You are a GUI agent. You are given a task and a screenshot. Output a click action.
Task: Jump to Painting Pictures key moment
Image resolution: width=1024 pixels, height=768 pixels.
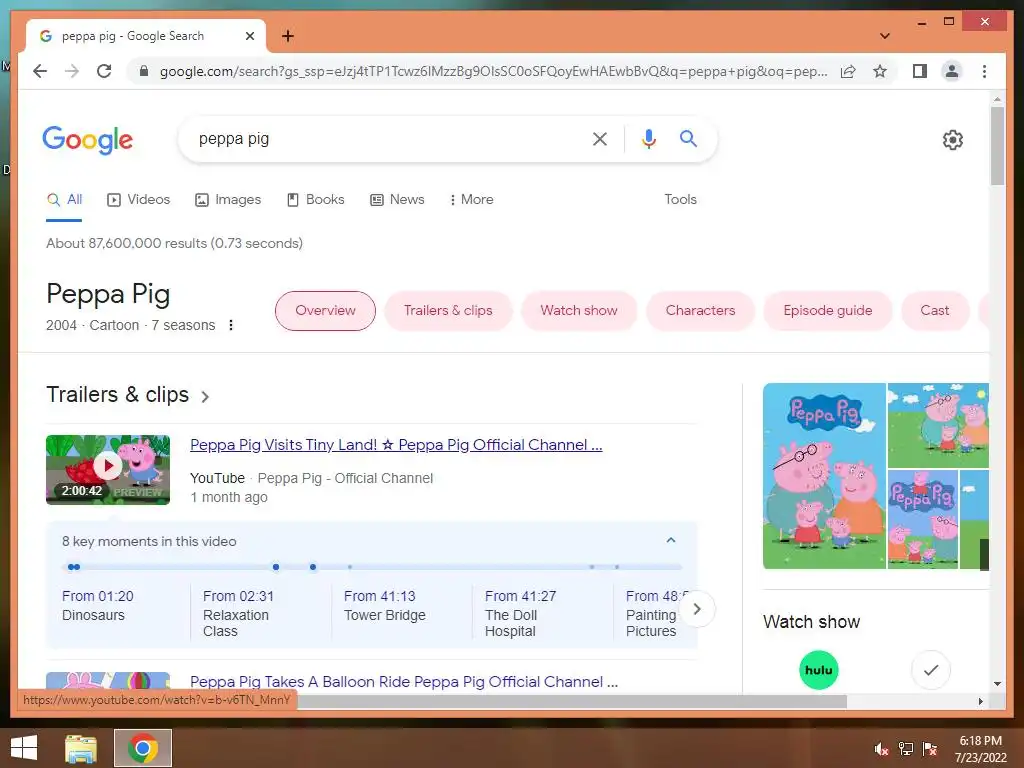click(651, 613)
